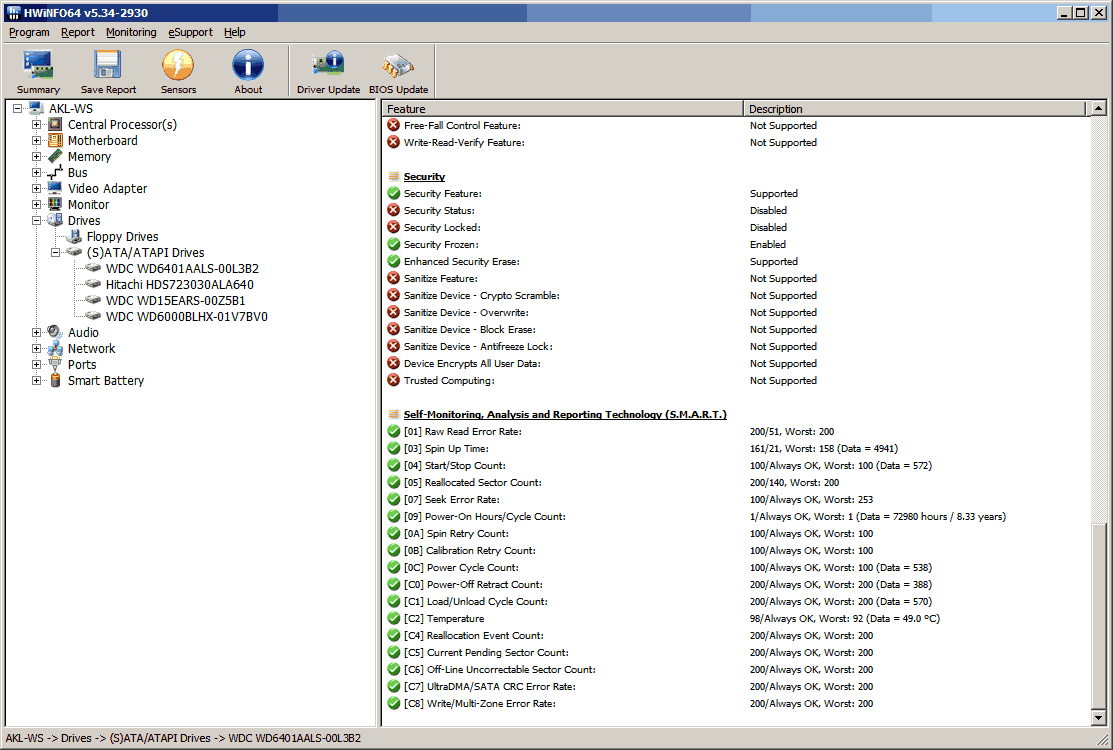Click the Security section heading
This screenshot has width=1113, height=750.
[x=424, y=176]
